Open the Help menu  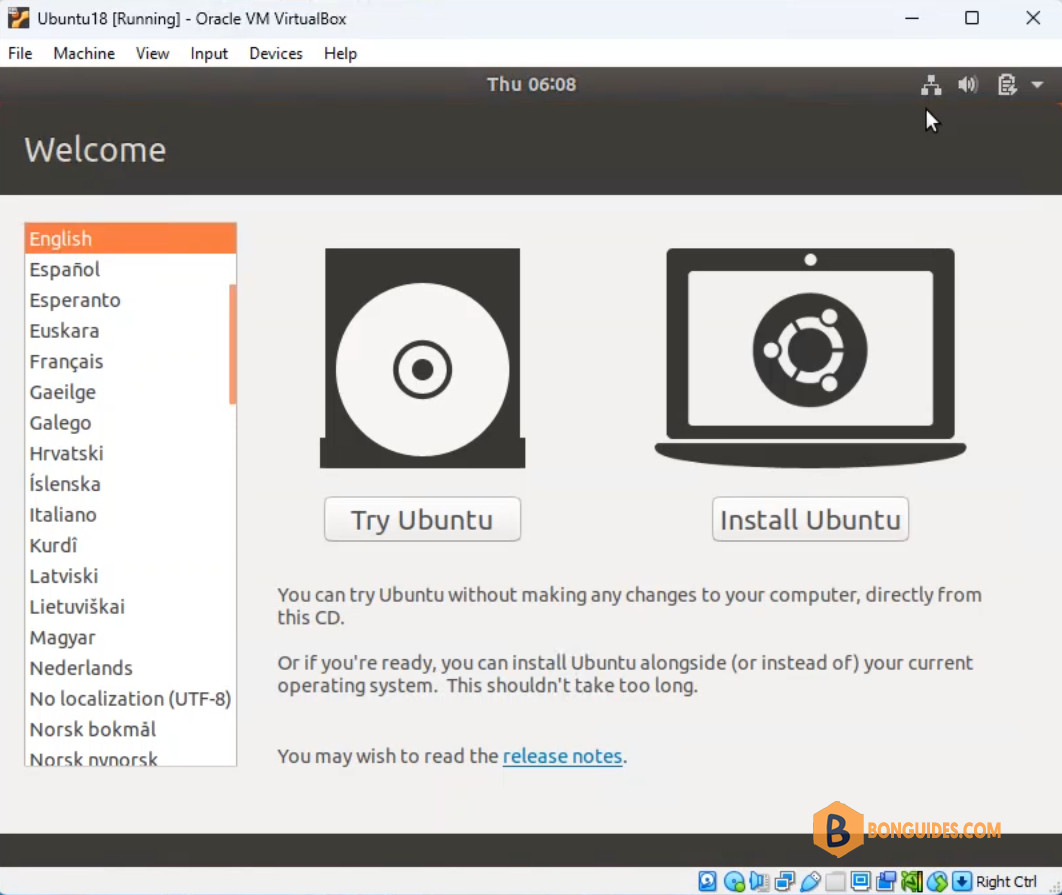coord(340,53)
